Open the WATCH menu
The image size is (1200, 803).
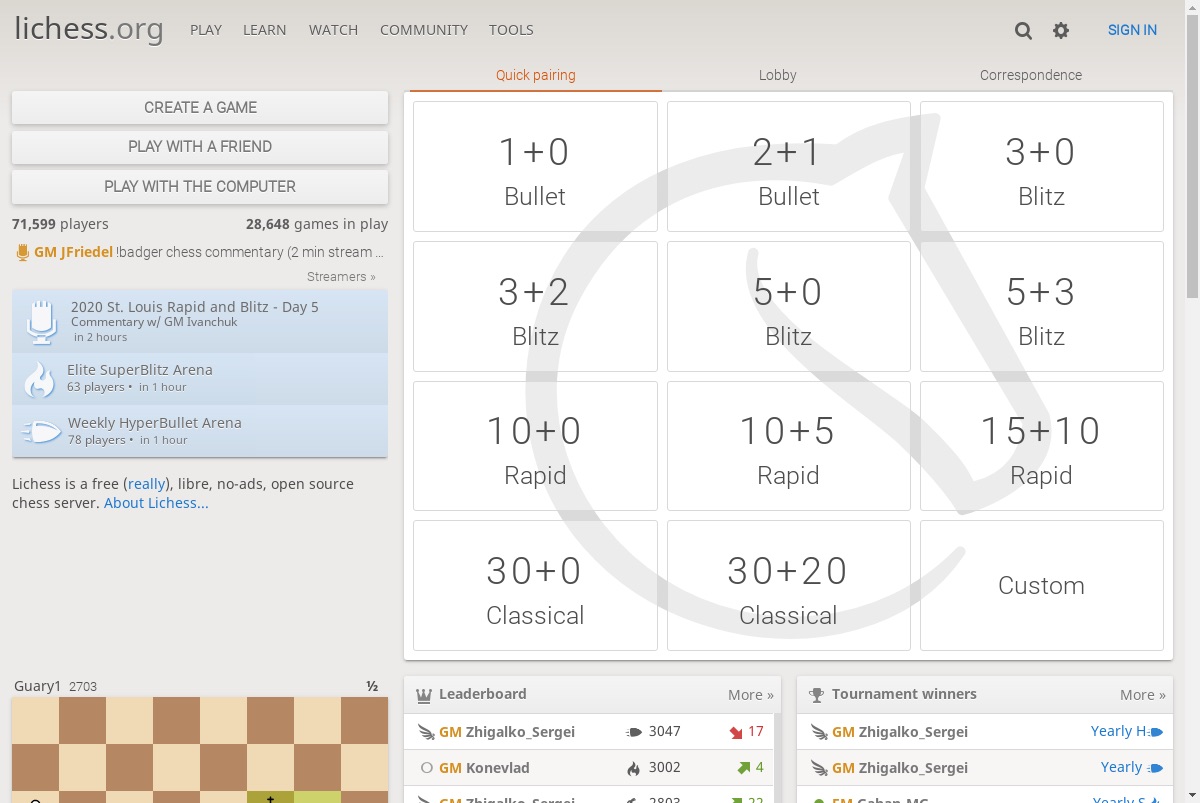point(333,30)
